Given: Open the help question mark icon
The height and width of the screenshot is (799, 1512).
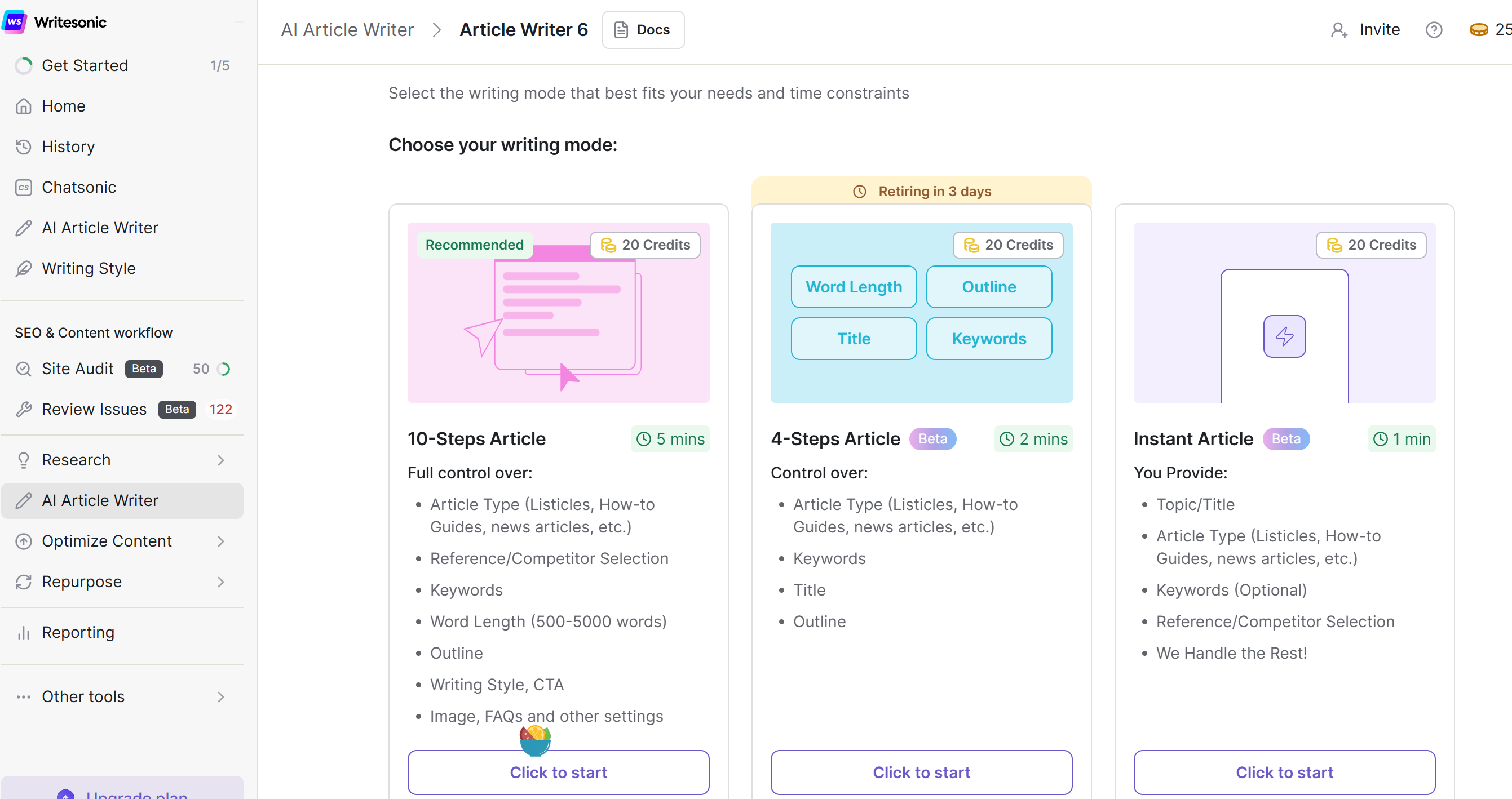Looking at the screenshot, I should [x=1433, y=30].
